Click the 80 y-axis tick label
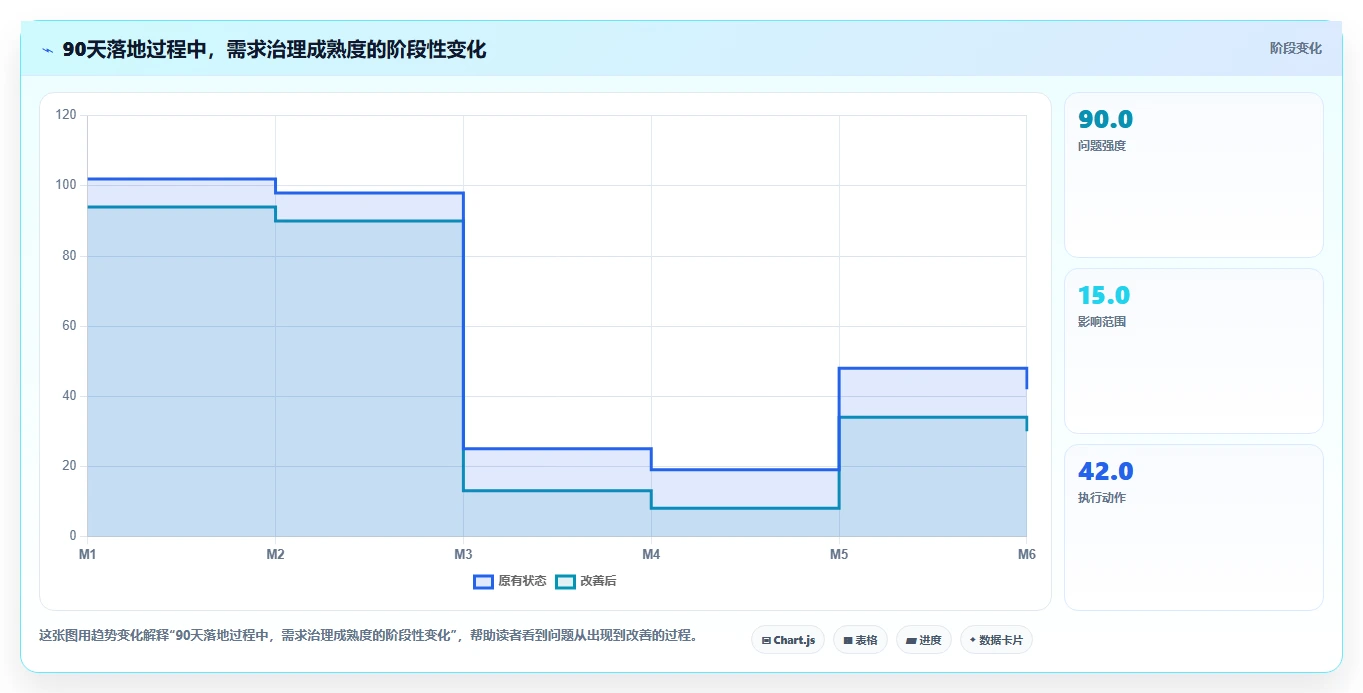1363x693 pixels. click(x=69, y=256)
